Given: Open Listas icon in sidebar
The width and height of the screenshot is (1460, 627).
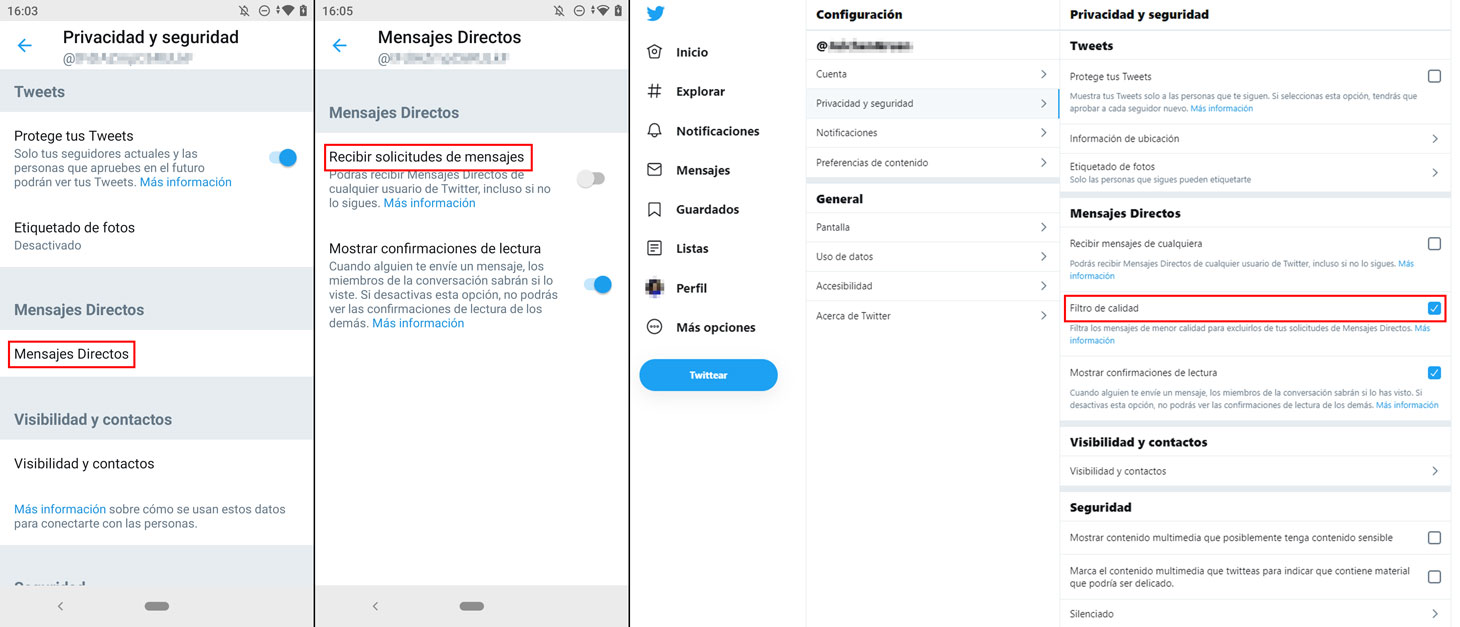Looking at the screenshot, I should [x=655, y=248].
